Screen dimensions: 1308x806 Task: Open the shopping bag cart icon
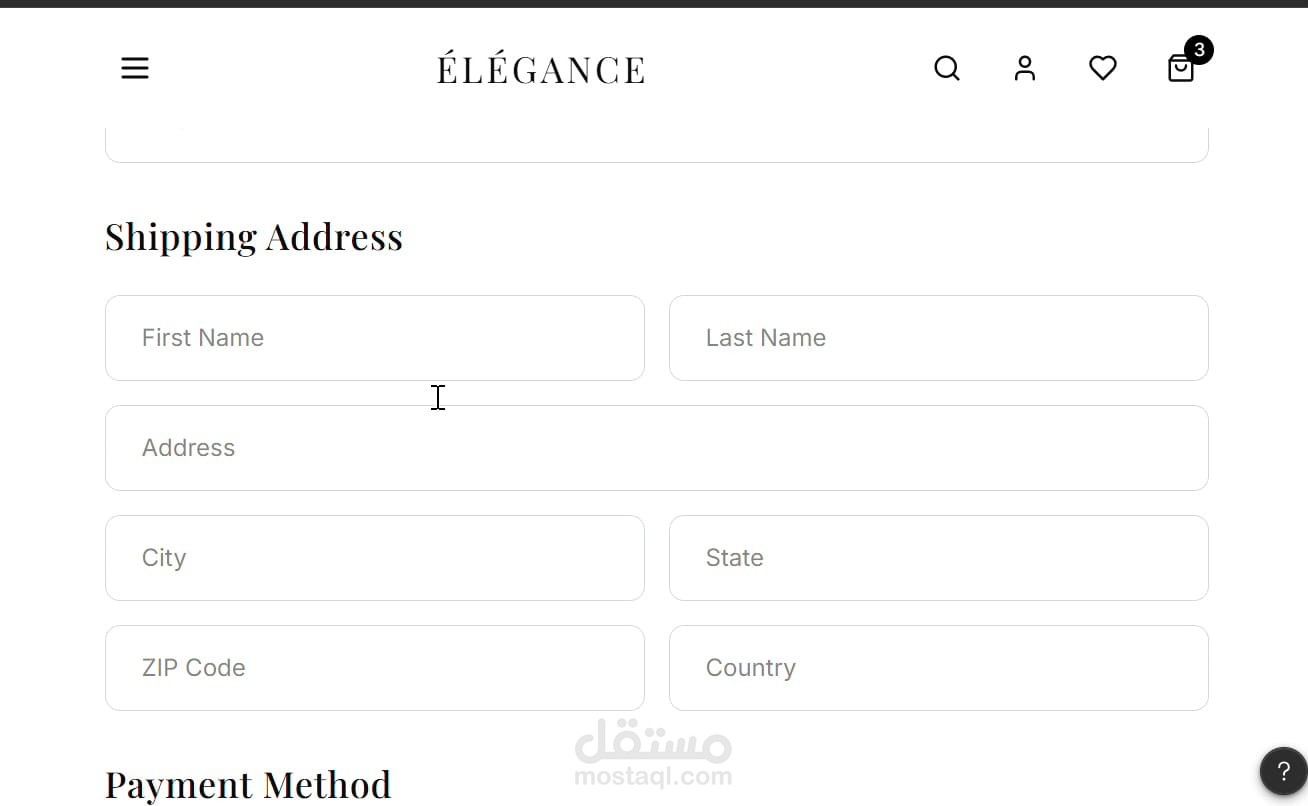click(1180, 69)
